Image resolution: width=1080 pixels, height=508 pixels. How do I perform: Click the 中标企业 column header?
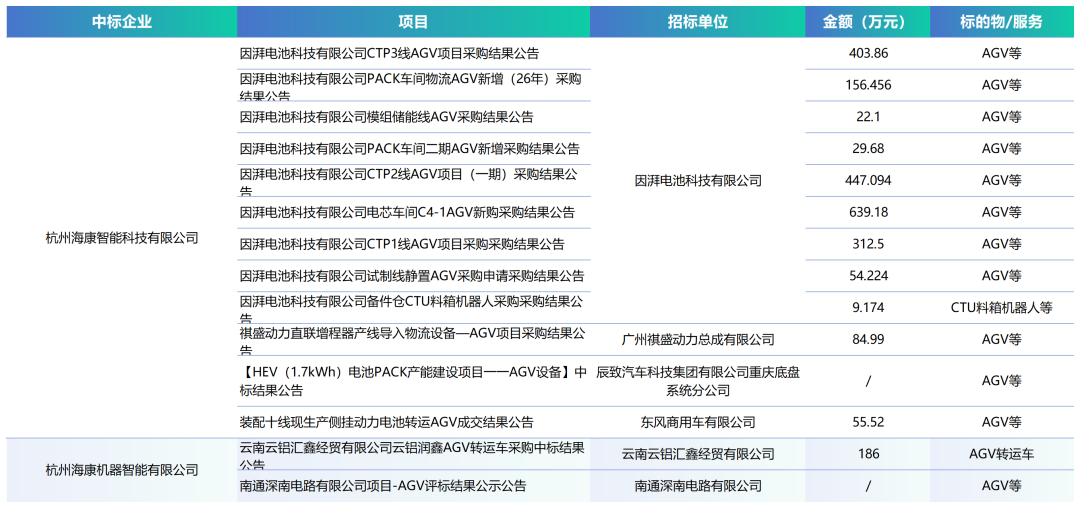pos(122,22)
